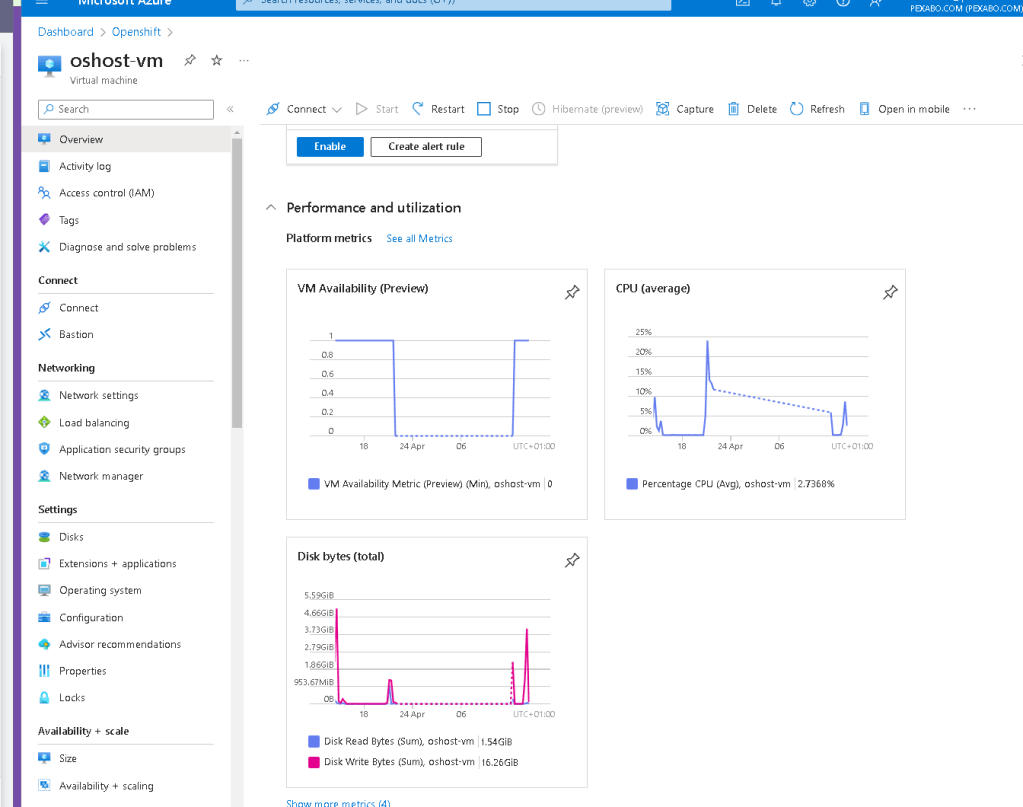This screenshot has width=1023, height=807.
Task: Pin oshost-vm to dashboard icon
Action: (x=190, y=61)
